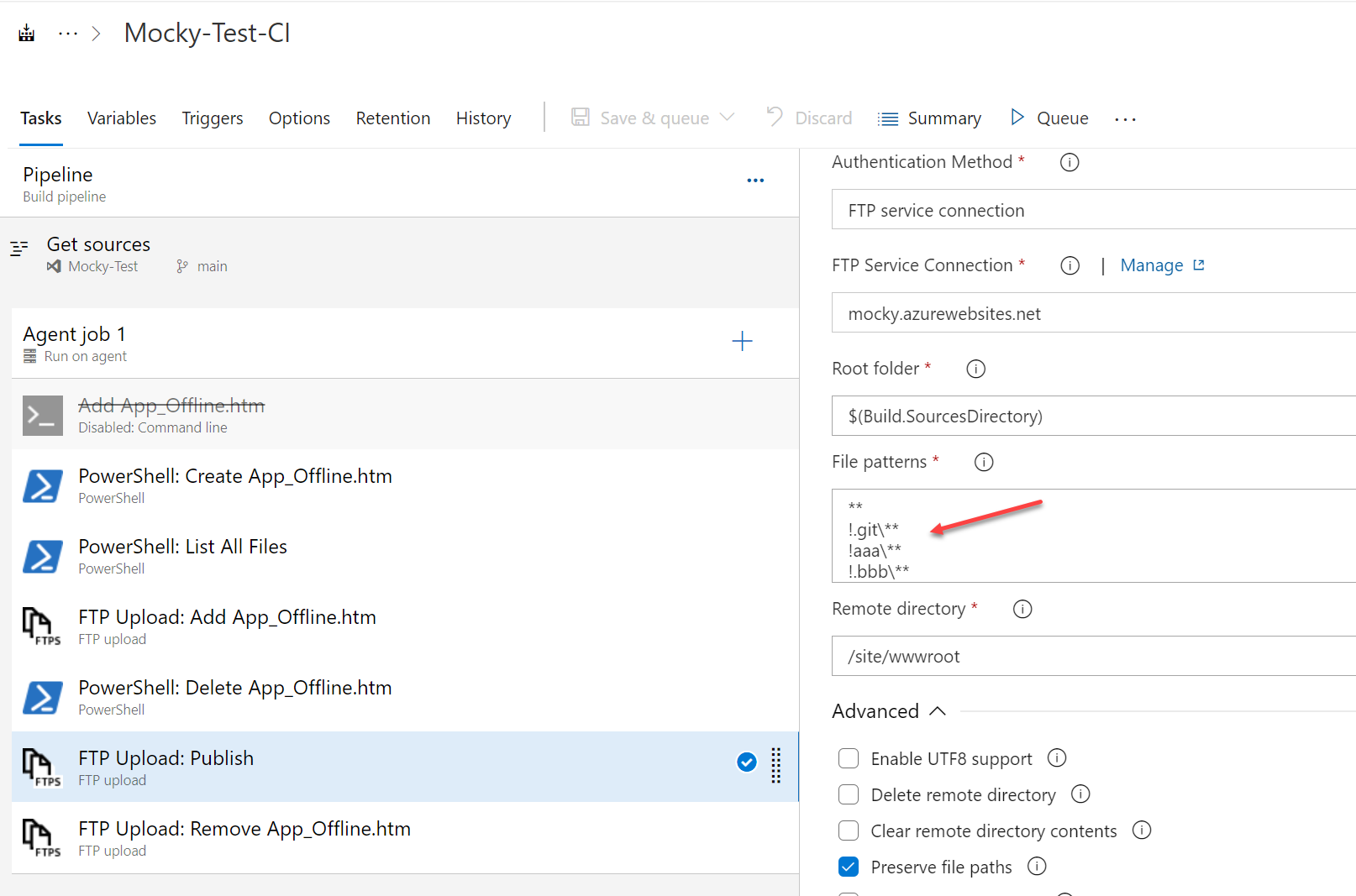This screenshot has width=1356, height=896.
Task: Select FTP Upload: Add App_Offline.htm task
Action: coord(405,626)
